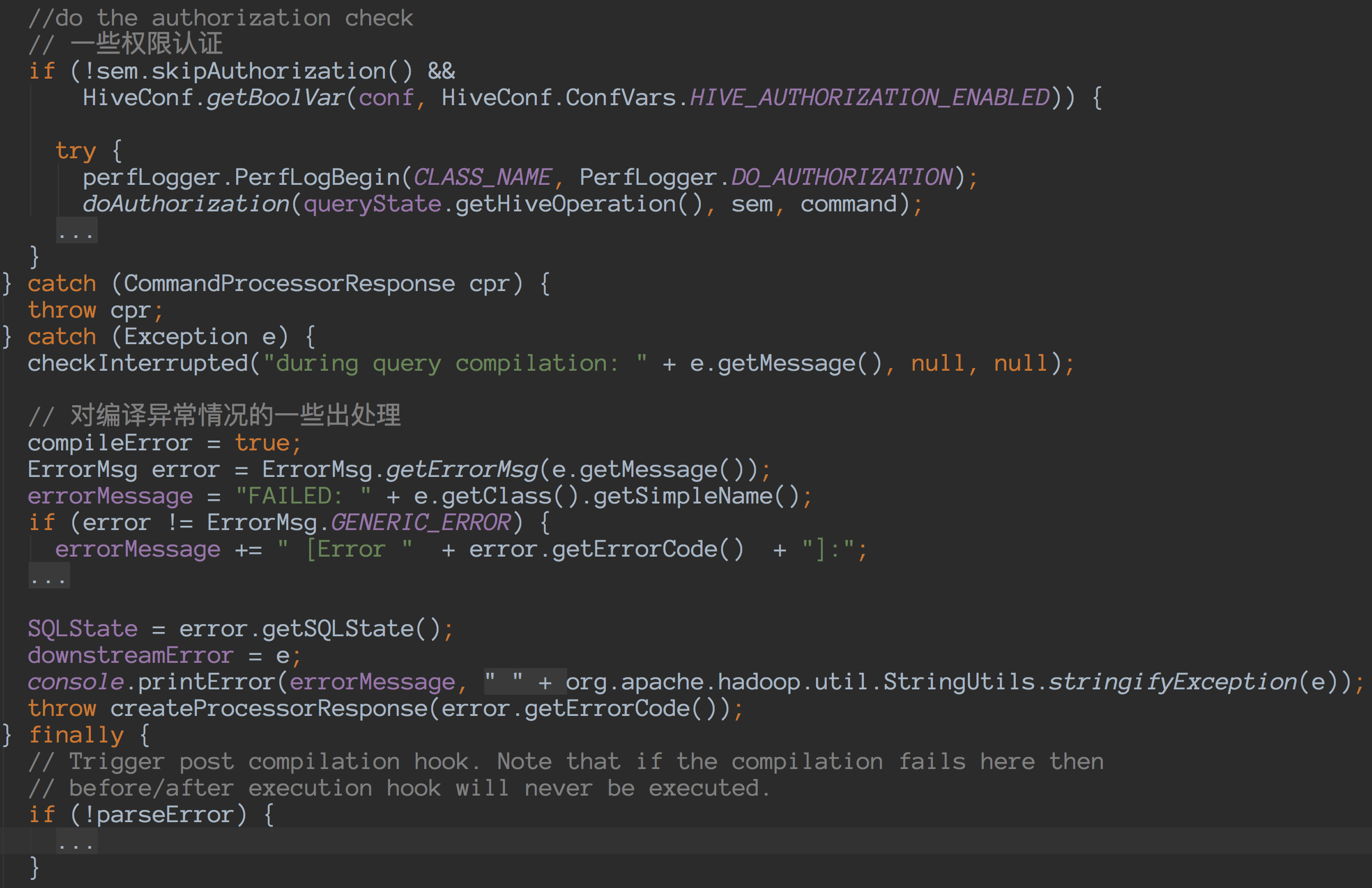This screenshot has height=888, width=1372.
Task: Click the SQLState field assignment
Action: click(x=82, y=628)
